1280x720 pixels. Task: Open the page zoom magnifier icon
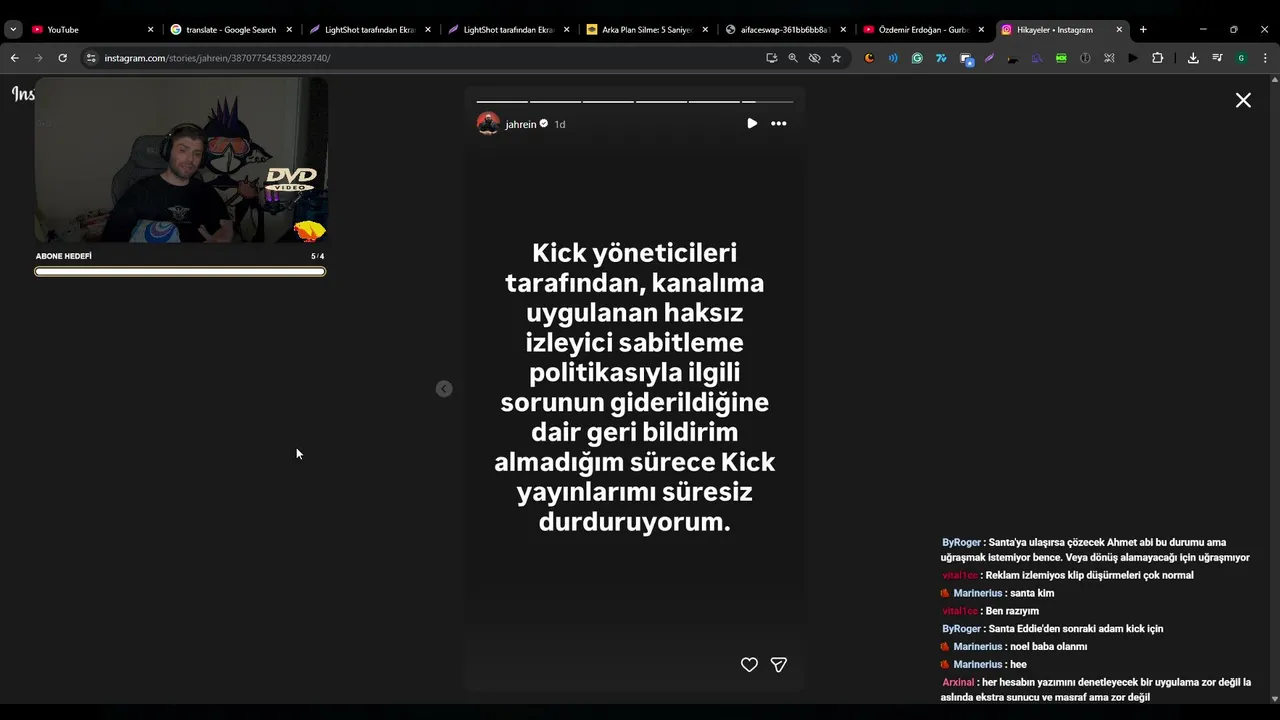point(793,58)
